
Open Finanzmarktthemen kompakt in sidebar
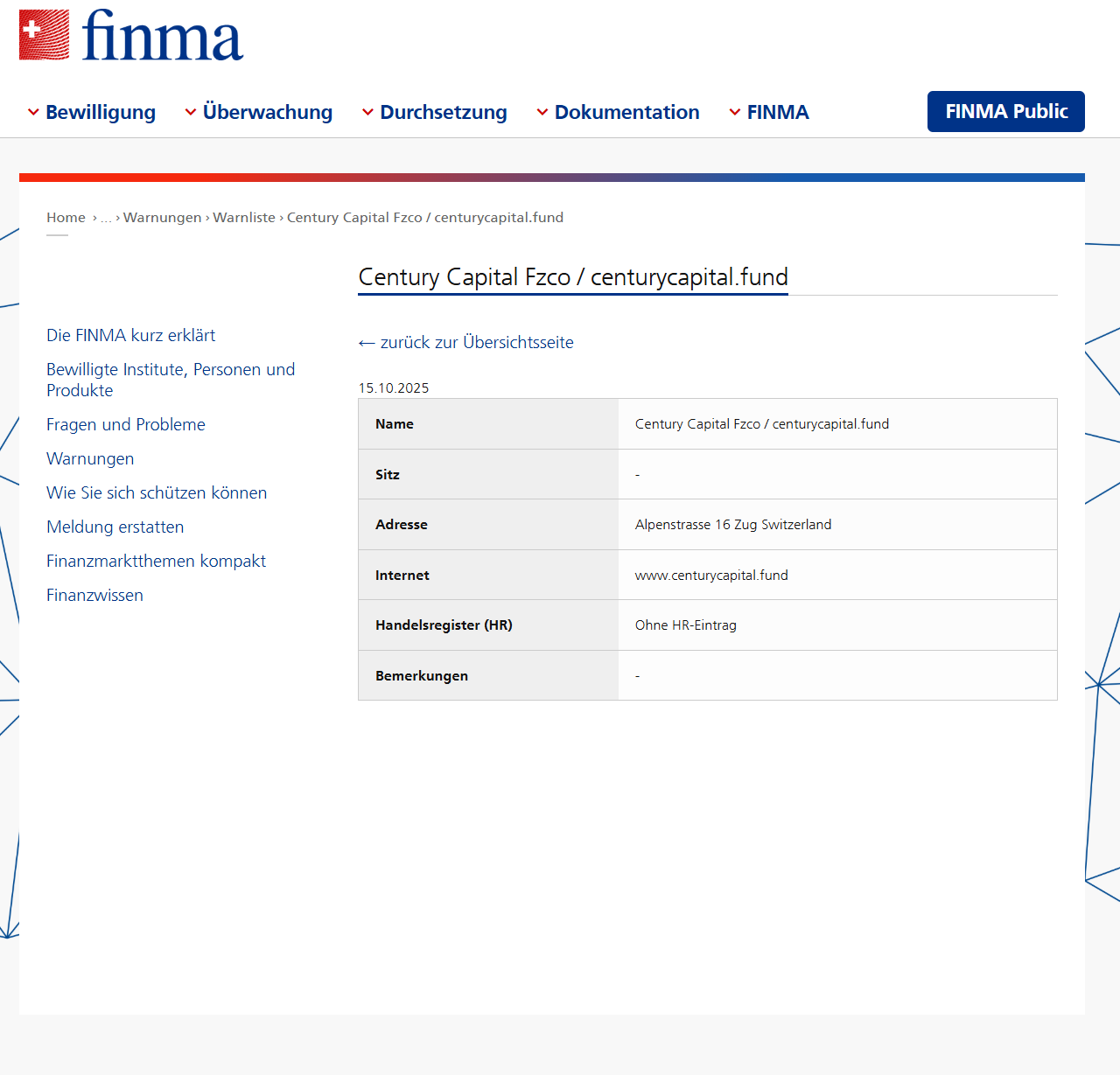(x=156, y=561)
